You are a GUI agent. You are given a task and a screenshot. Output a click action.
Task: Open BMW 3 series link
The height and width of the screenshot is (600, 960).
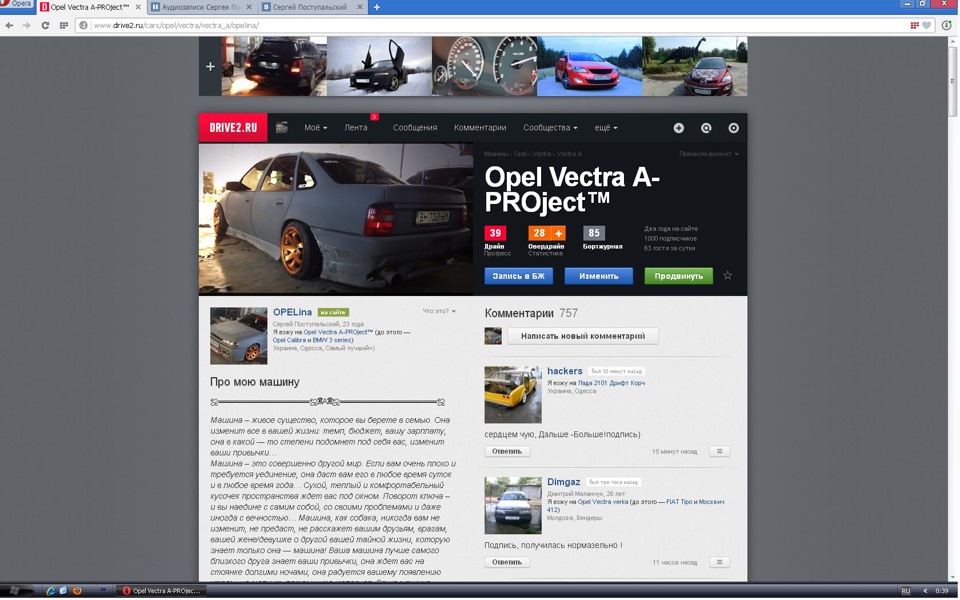(331, 340)
